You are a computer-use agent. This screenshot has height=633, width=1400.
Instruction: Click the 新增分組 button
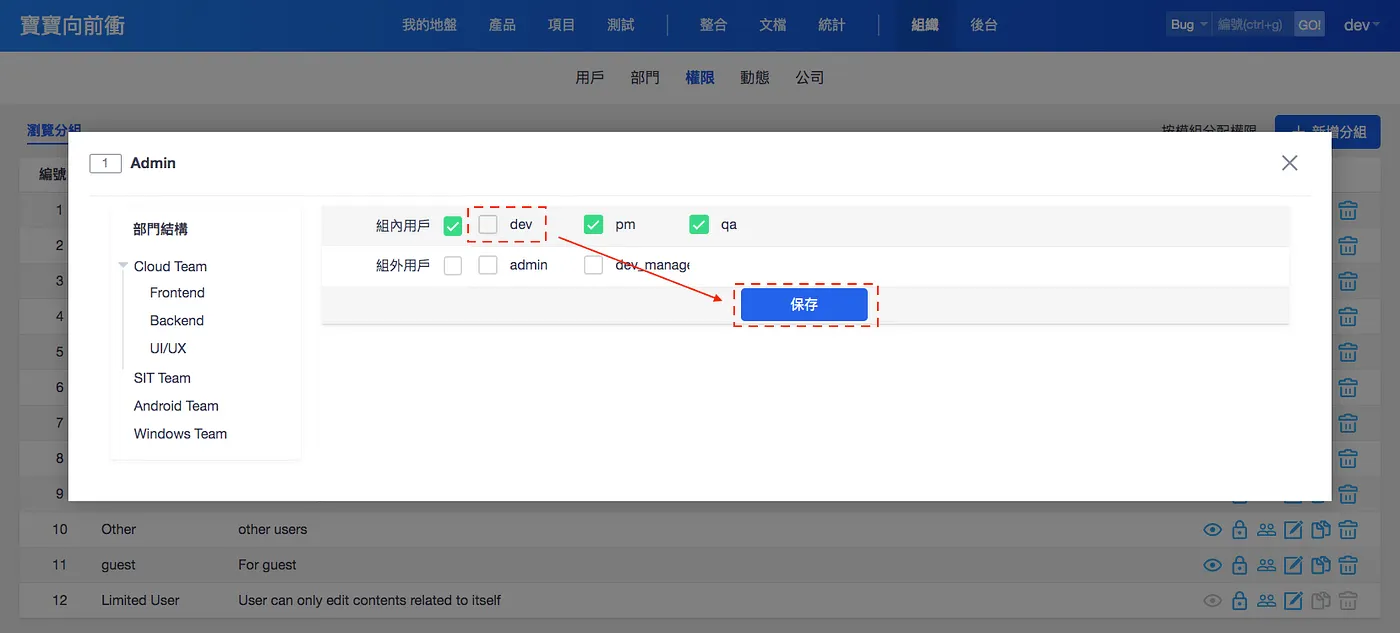pos(1327,132)
